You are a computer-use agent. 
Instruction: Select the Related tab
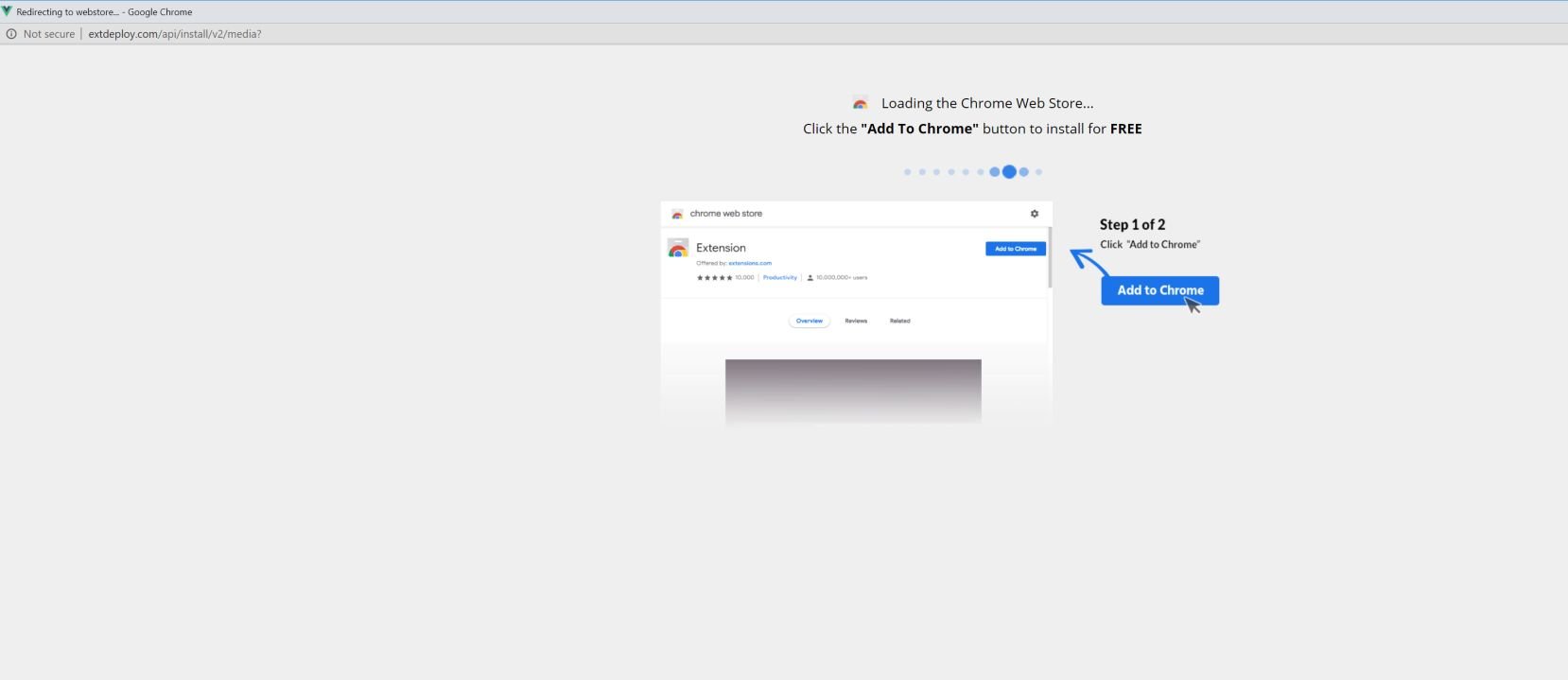(x=899, y=321)
